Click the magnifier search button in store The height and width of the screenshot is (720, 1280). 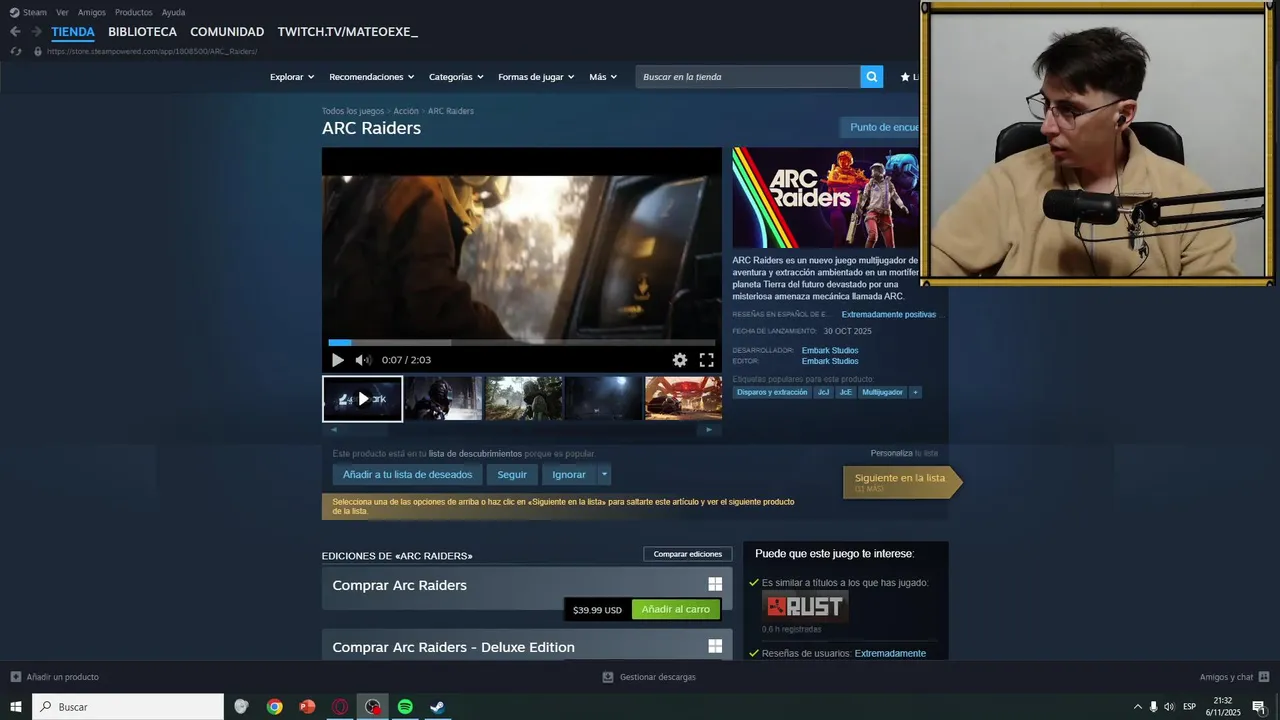872,77
